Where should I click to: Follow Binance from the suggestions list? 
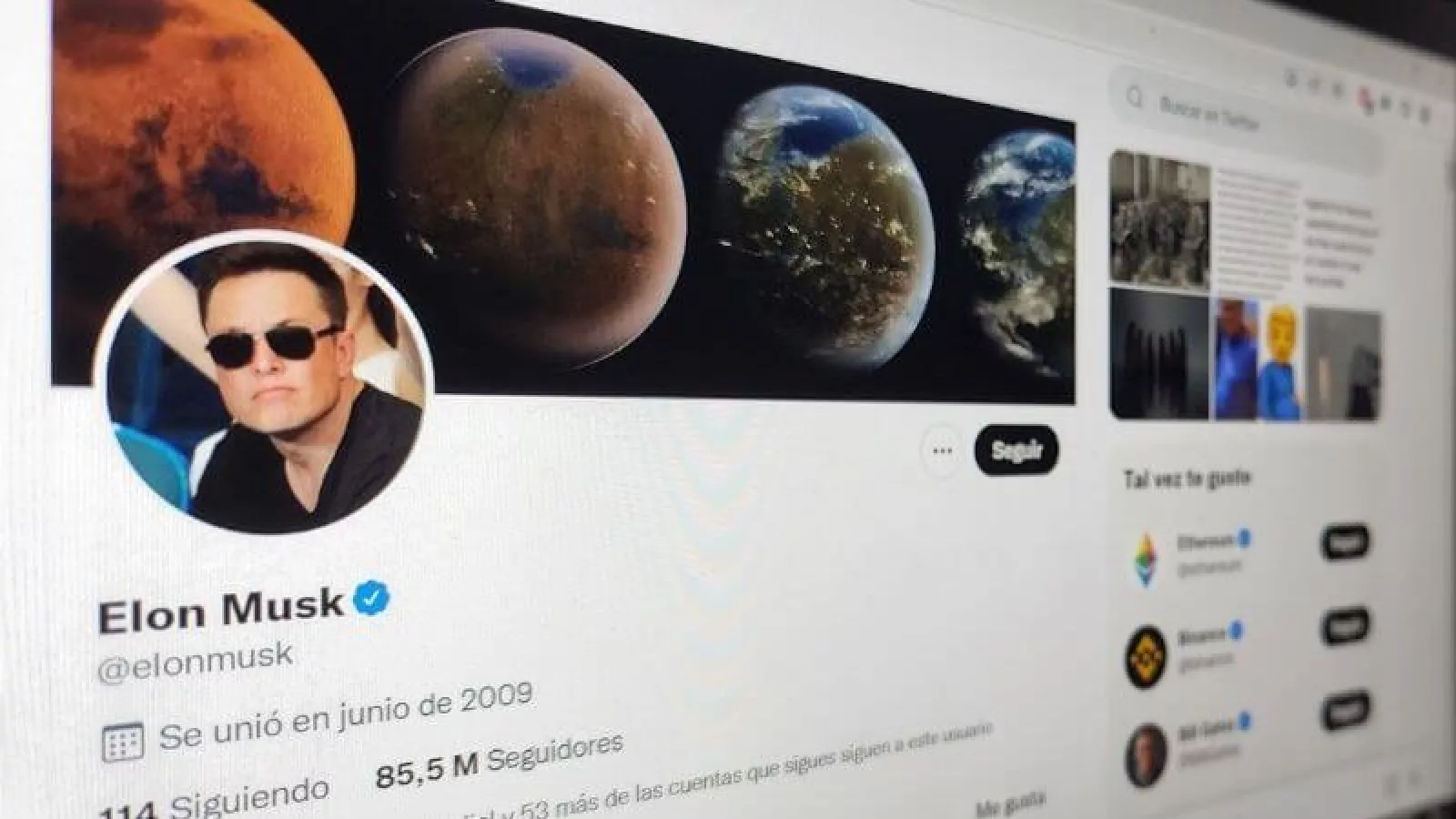(1345, 626)
